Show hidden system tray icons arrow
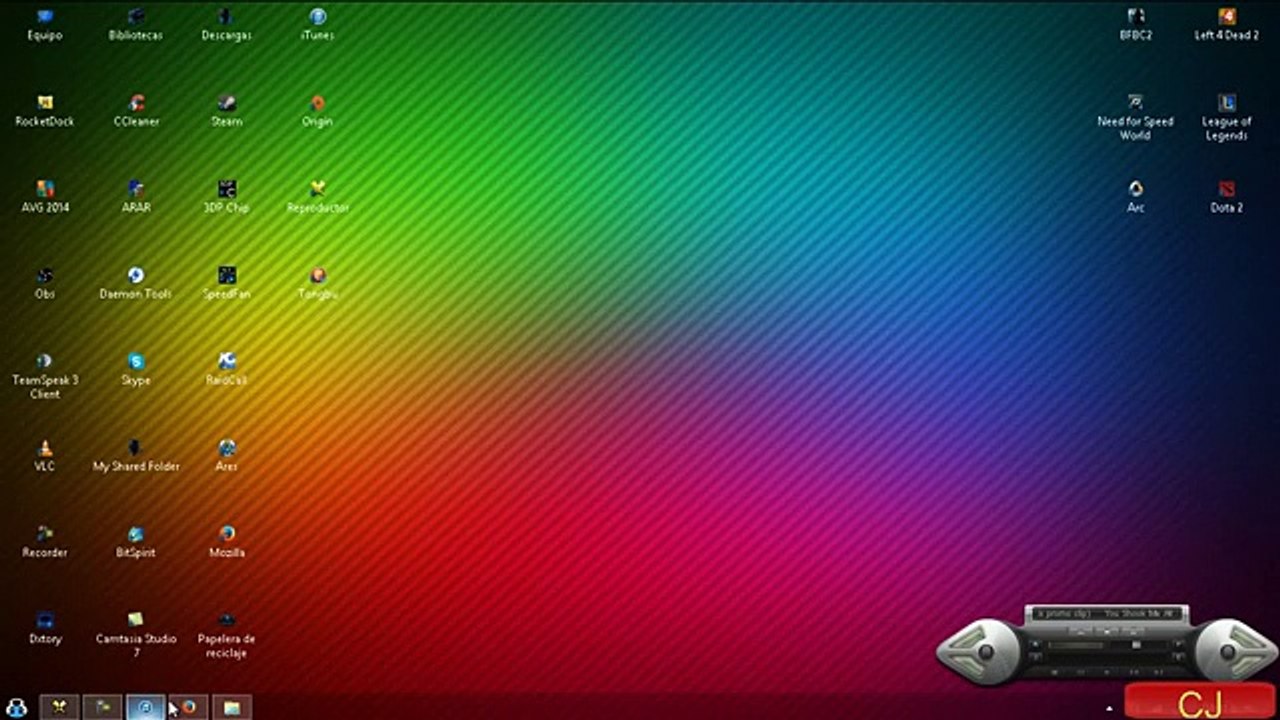This screenshot has width=1280, height=720. pos(1109,708)
